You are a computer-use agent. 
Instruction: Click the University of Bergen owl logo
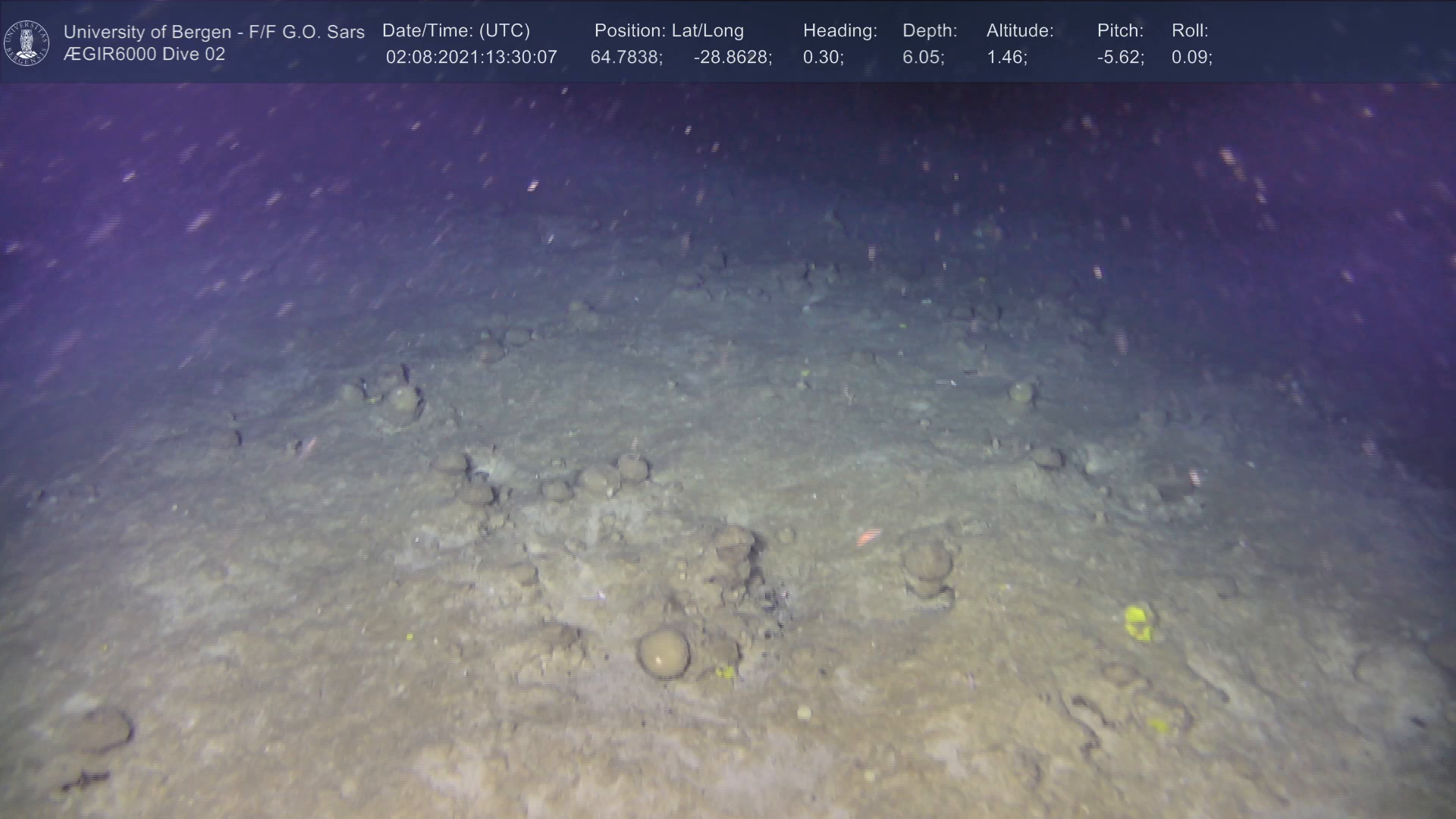coord(27,42)
